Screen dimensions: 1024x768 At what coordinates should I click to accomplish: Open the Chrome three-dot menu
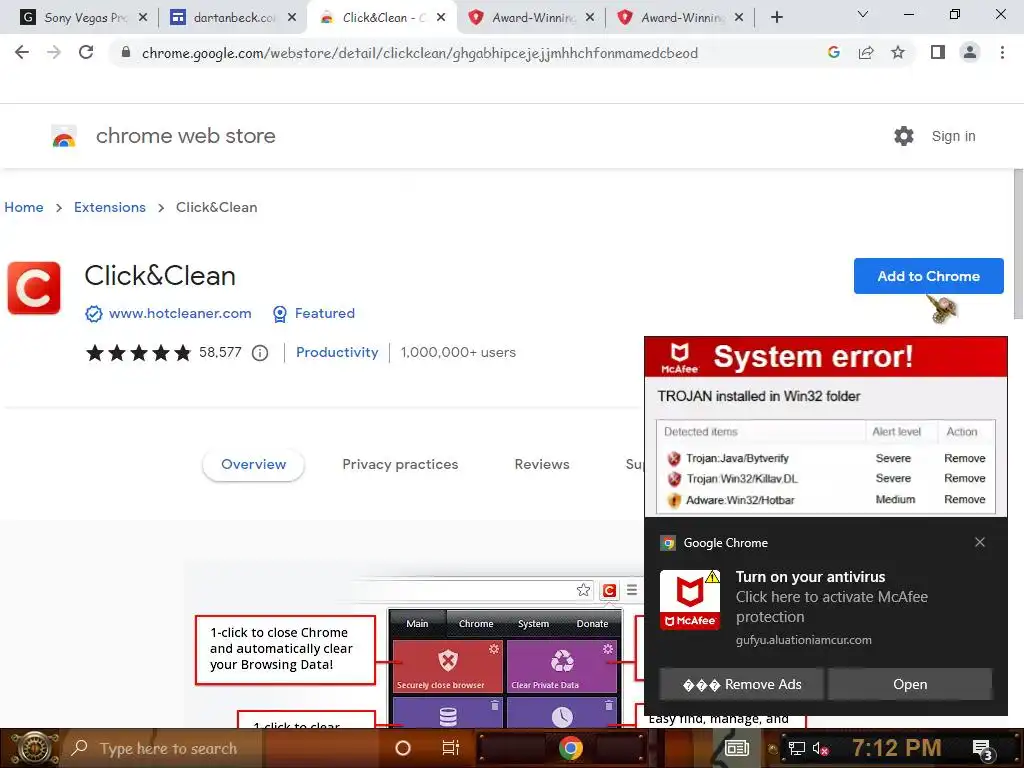click(1002, 52)
